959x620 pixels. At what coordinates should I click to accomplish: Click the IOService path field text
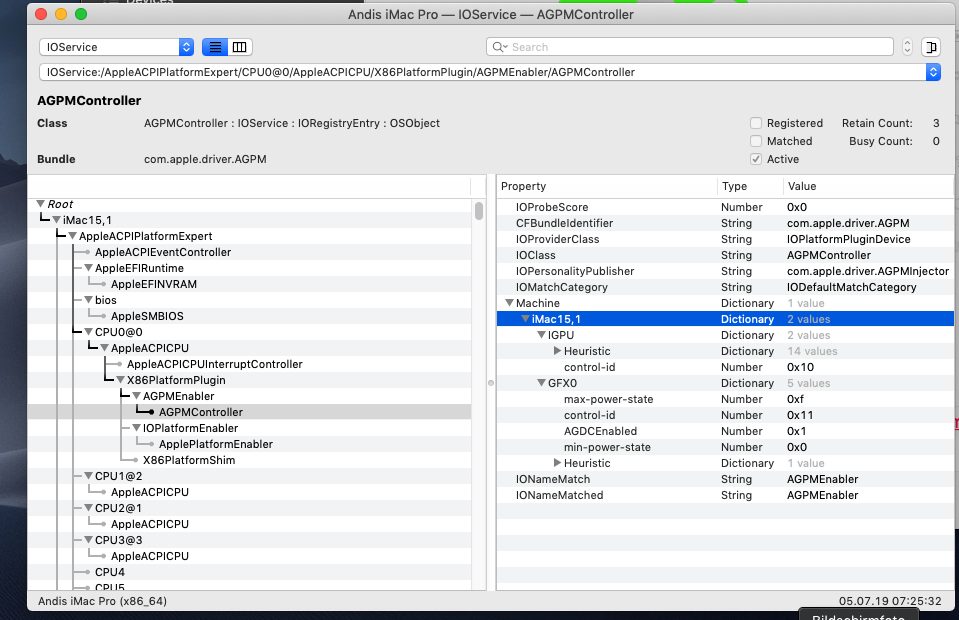tap(341, 72)
